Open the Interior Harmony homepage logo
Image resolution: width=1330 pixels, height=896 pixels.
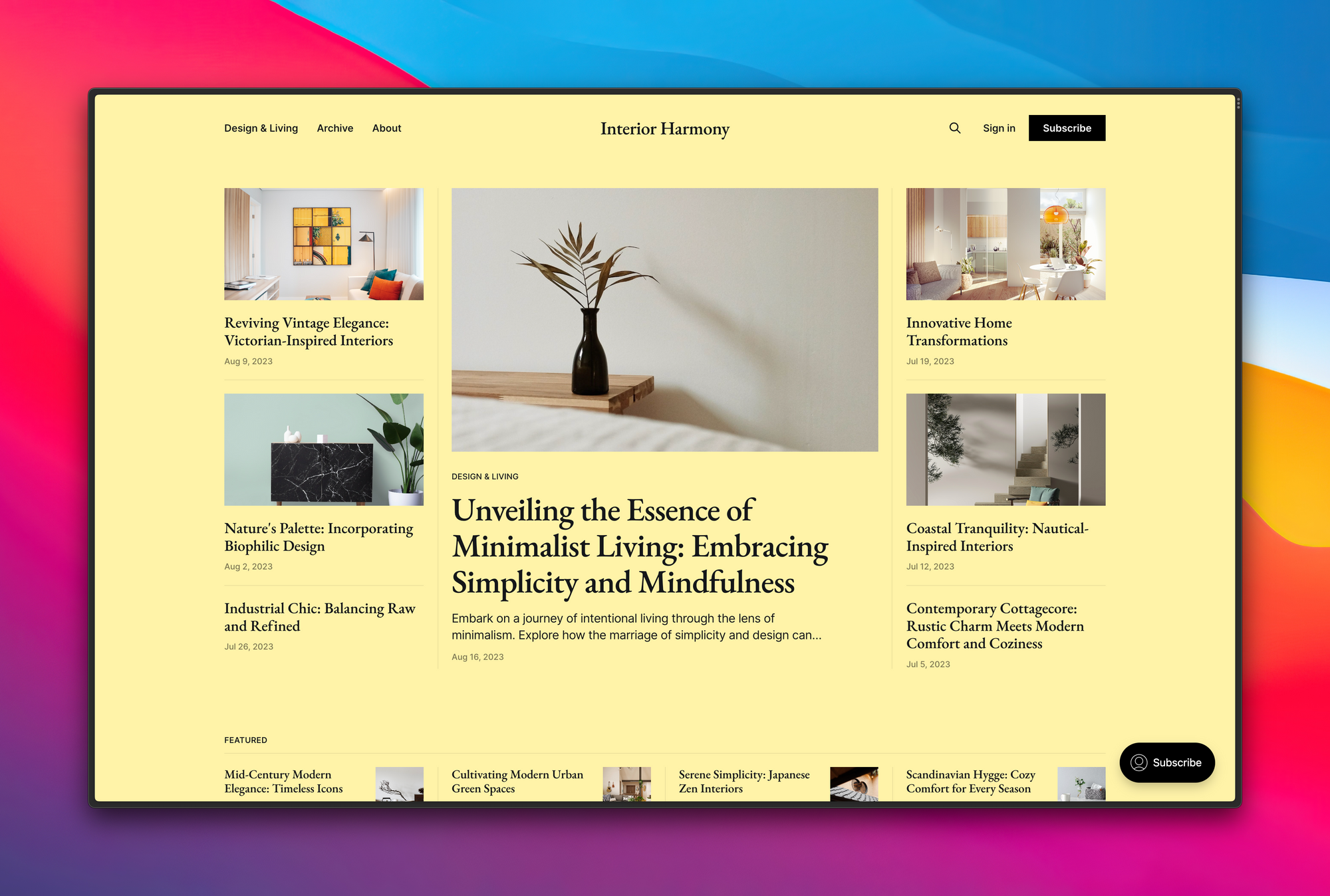click(x=664, y=128)
